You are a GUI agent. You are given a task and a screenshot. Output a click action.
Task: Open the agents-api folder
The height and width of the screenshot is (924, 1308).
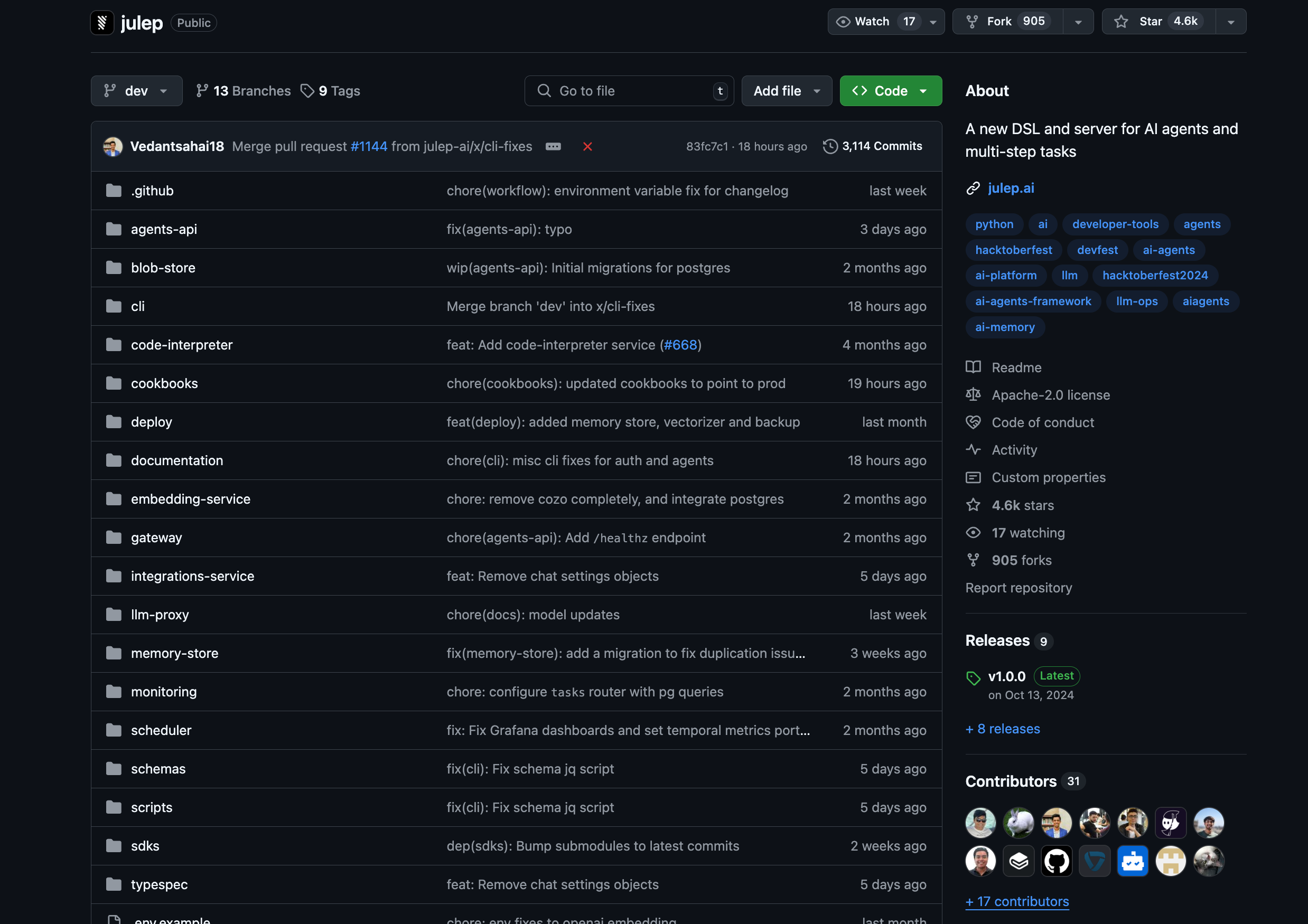[x=164, y=230]
